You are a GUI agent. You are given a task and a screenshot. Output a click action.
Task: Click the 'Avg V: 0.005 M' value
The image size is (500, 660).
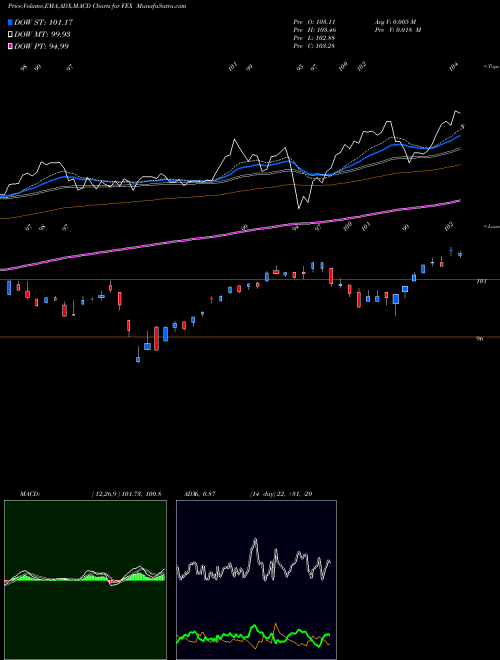point(395,22)
